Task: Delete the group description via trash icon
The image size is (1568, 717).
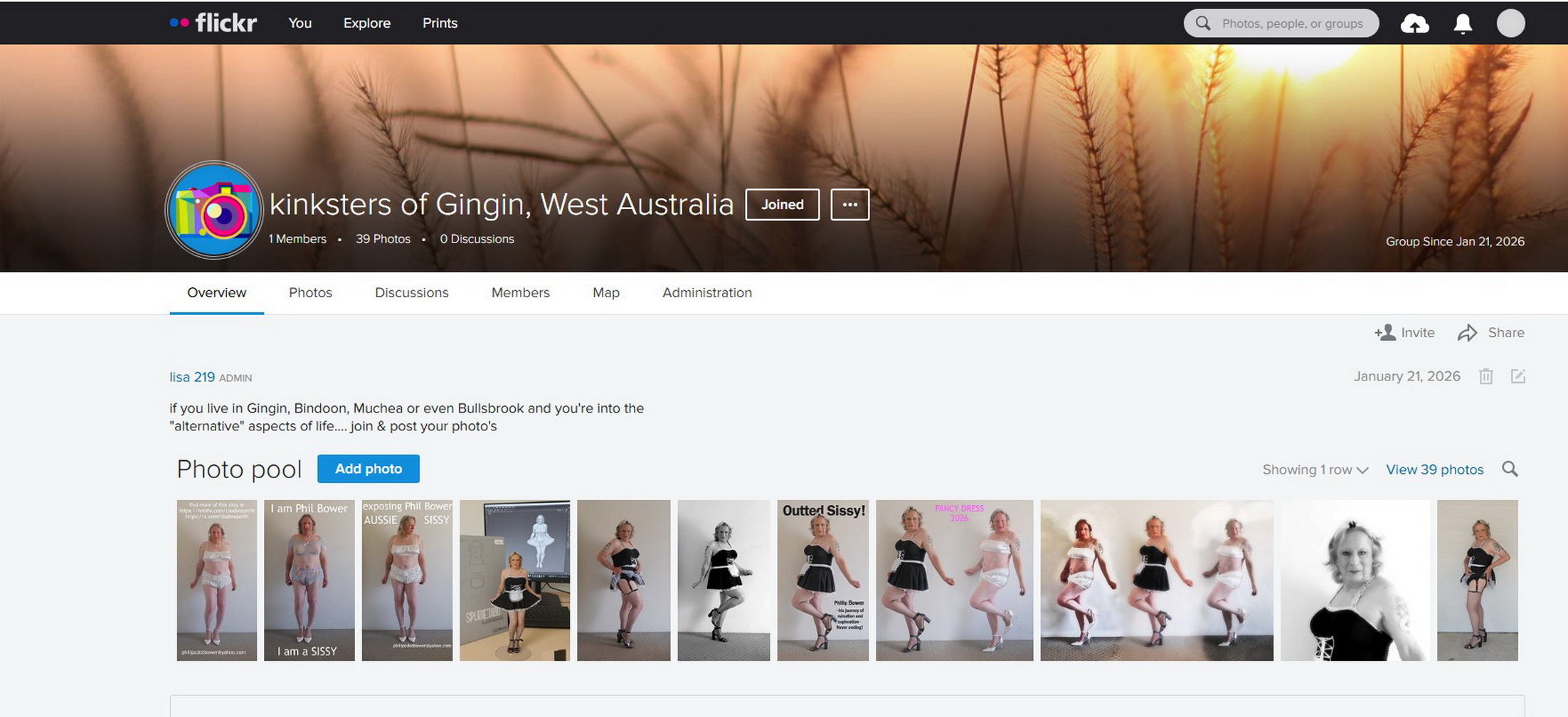Action: (1485, 376)
